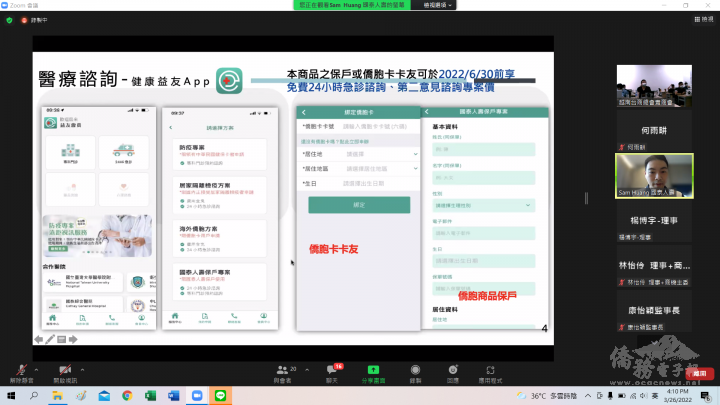Go to previous slide arrow in presentation
This screenshot has width=720, height=405.
[39, 339]
